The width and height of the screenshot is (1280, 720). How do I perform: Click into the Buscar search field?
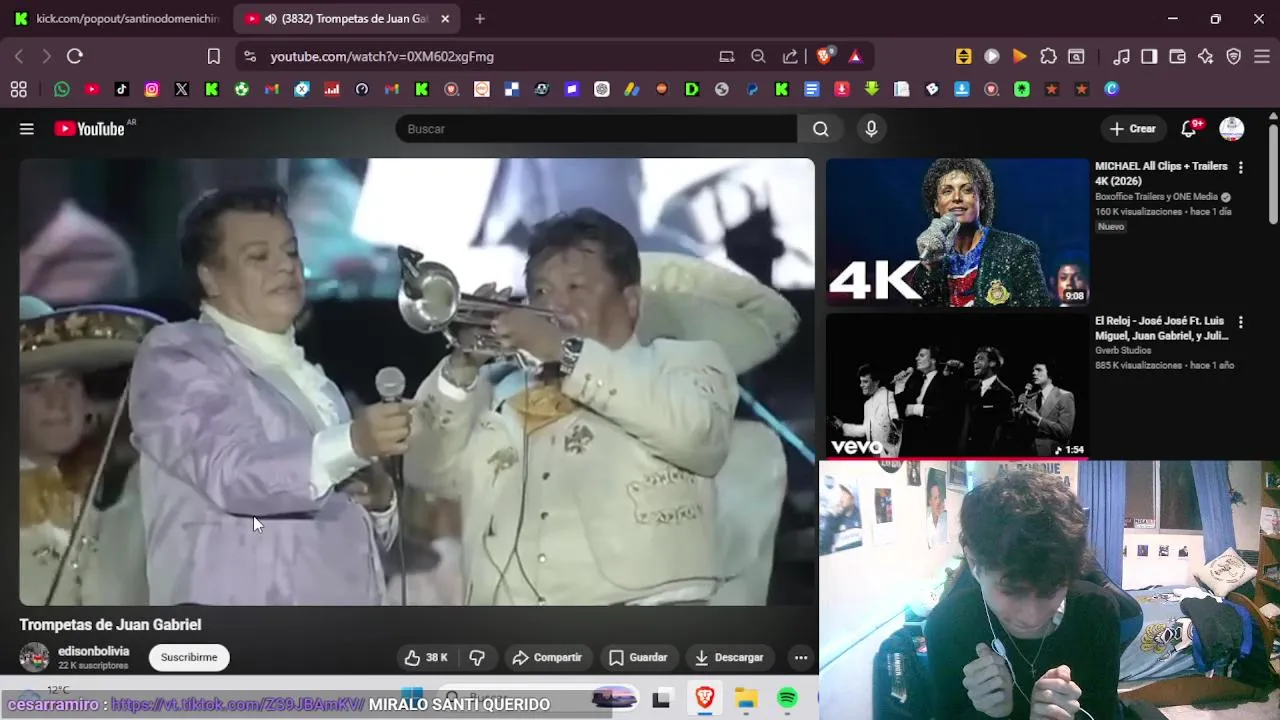596,129
